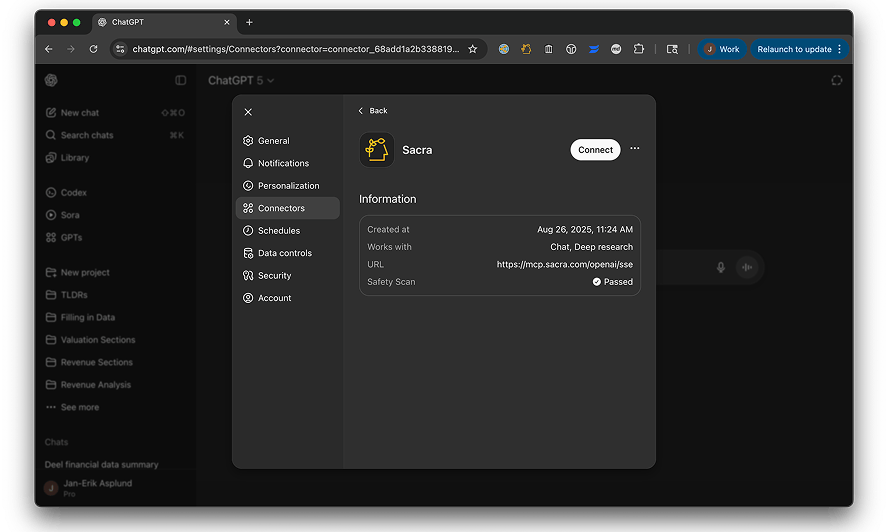
Task: Click the browser forward arrow
Action: pos(71,49)
